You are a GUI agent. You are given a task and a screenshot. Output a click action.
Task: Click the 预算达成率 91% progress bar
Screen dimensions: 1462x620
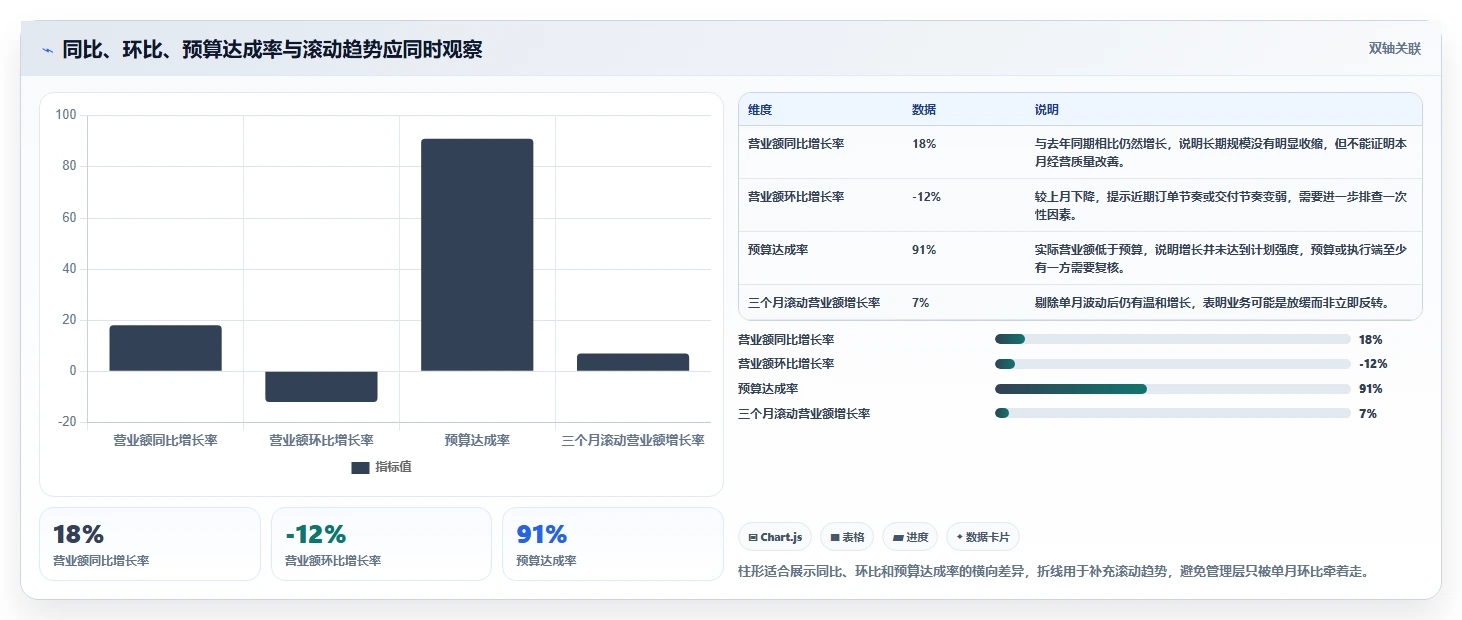point(1173,389)
